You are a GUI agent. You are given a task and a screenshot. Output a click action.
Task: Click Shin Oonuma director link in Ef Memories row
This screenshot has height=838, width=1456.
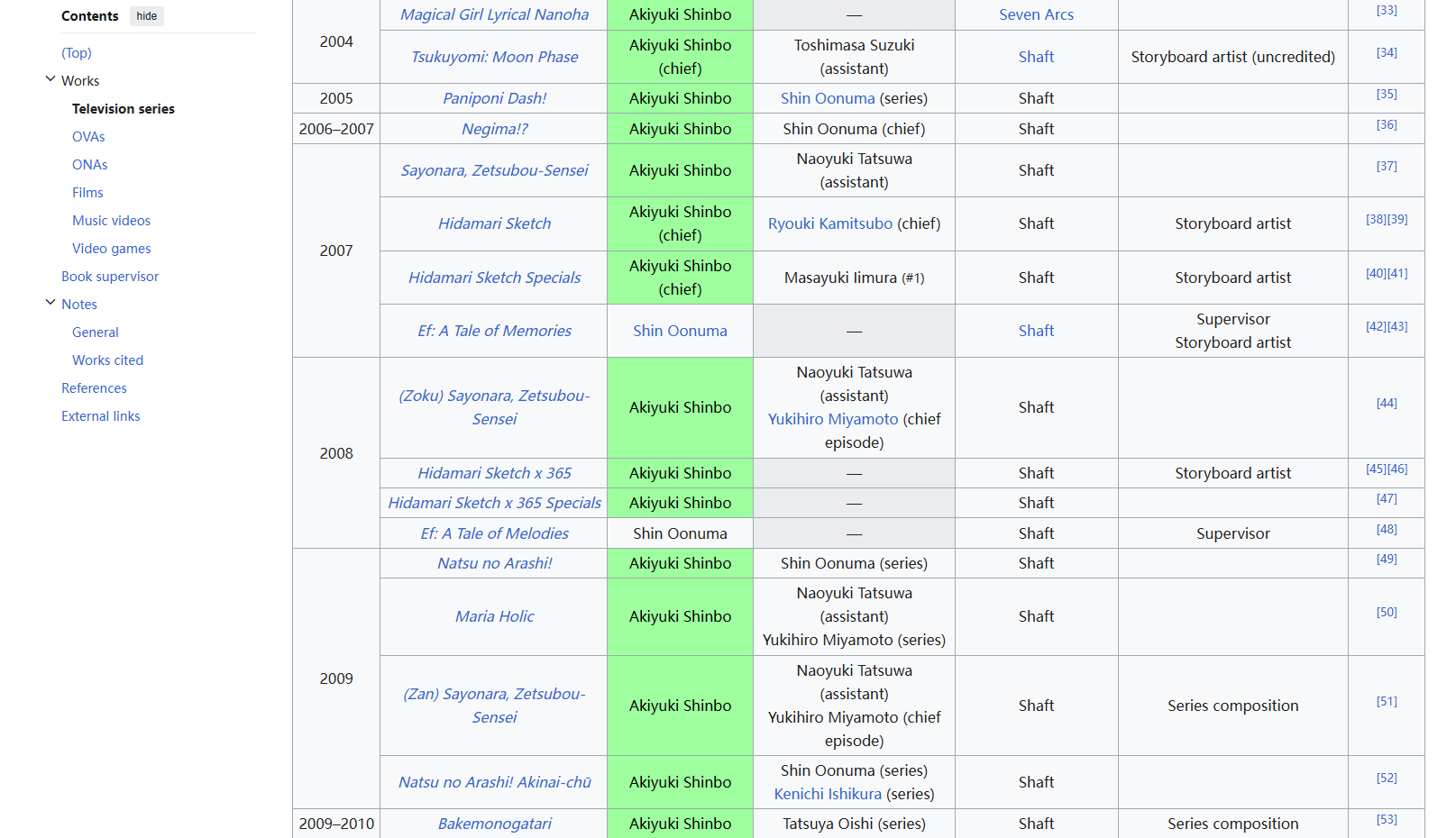[x=680, y=331]
